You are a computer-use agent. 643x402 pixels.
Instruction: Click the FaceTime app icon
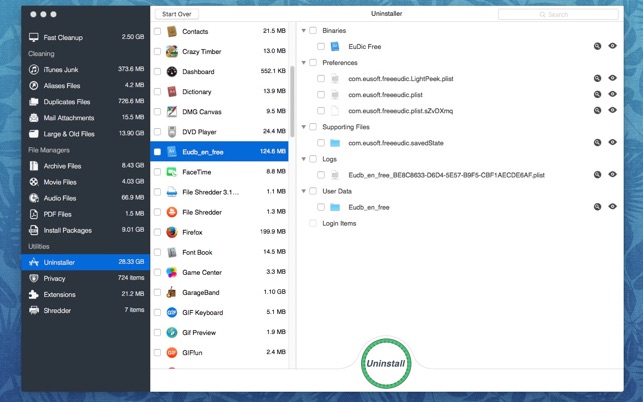click(x=172, y=172)
